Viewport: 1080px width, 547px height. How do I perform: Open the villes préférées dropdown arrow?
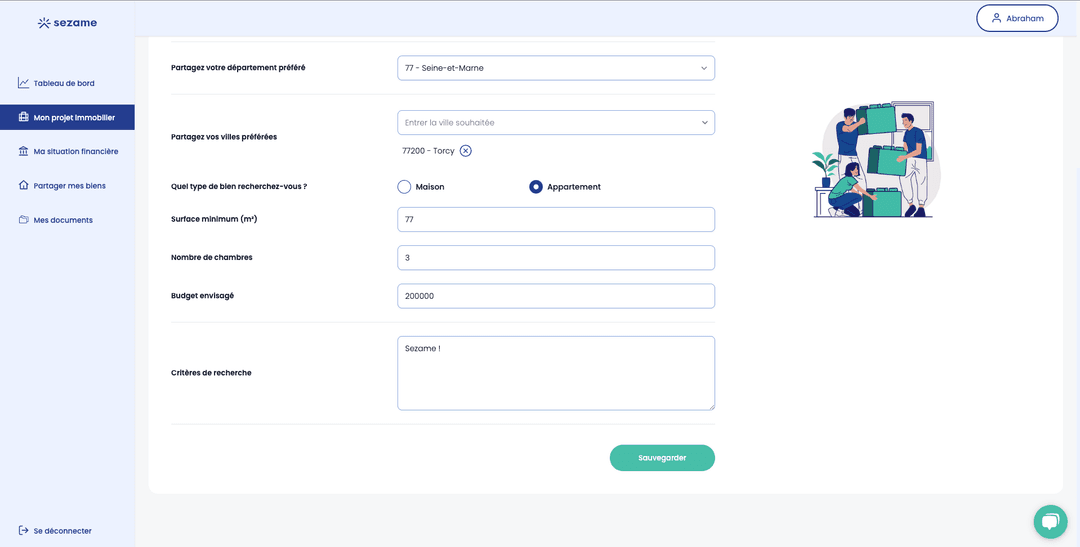704,122
